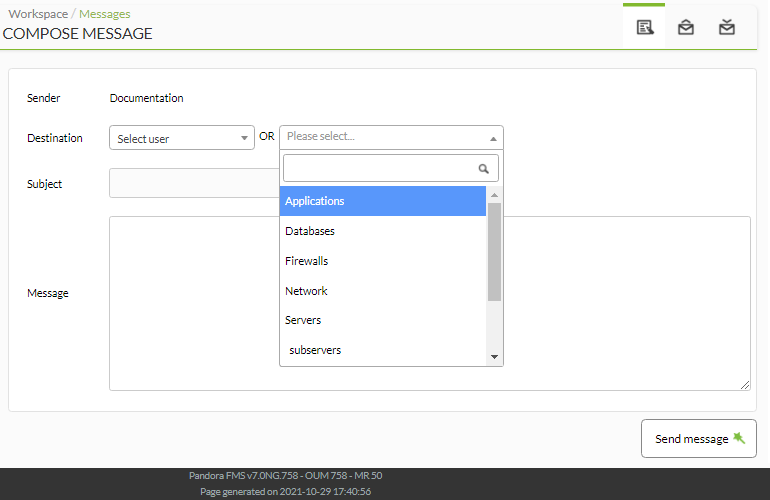The image size is (770, 500).
Task: Select Network group option
Action: [383, 291]
